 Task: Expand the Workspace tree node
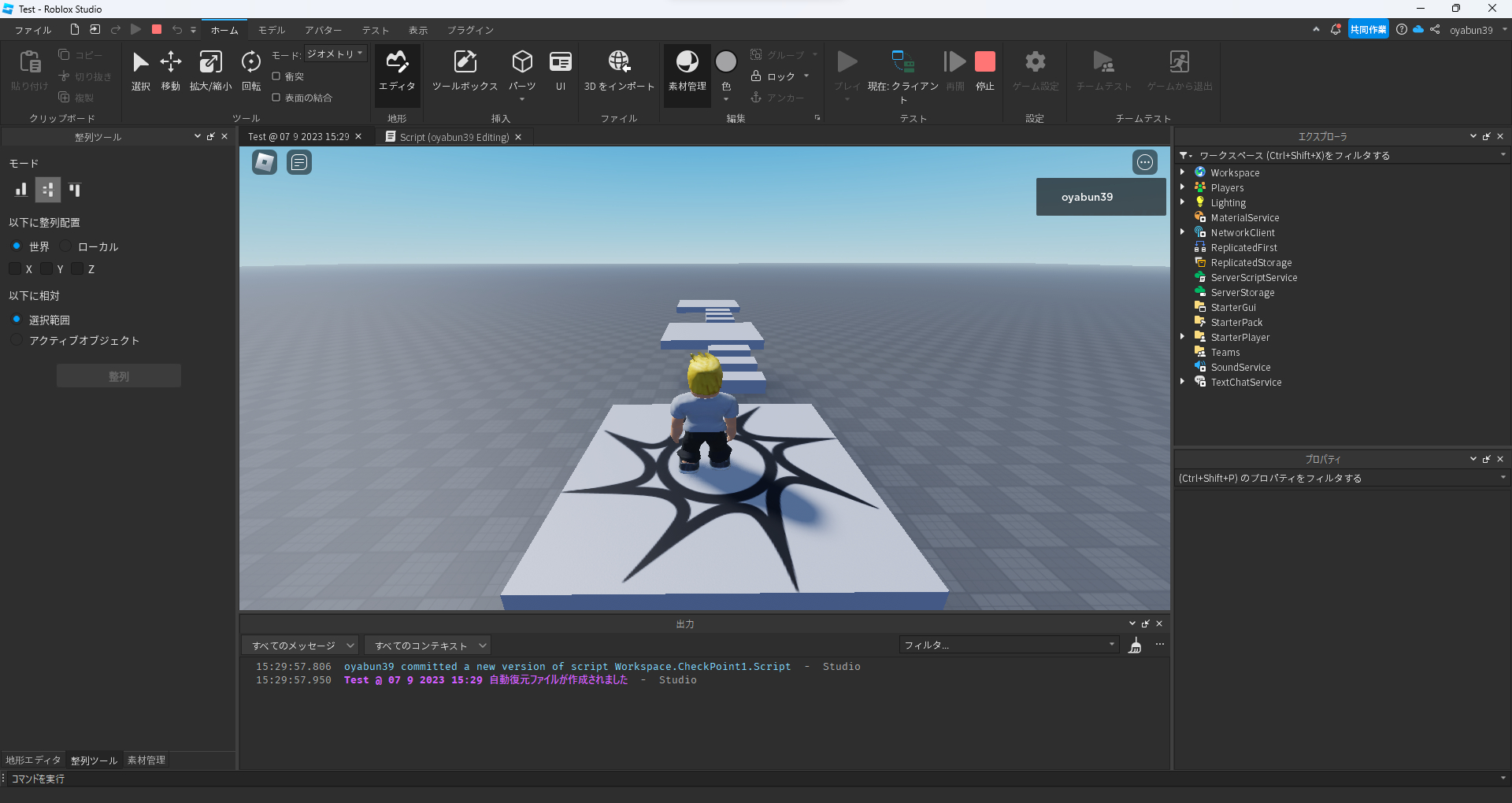(1182, 172)
